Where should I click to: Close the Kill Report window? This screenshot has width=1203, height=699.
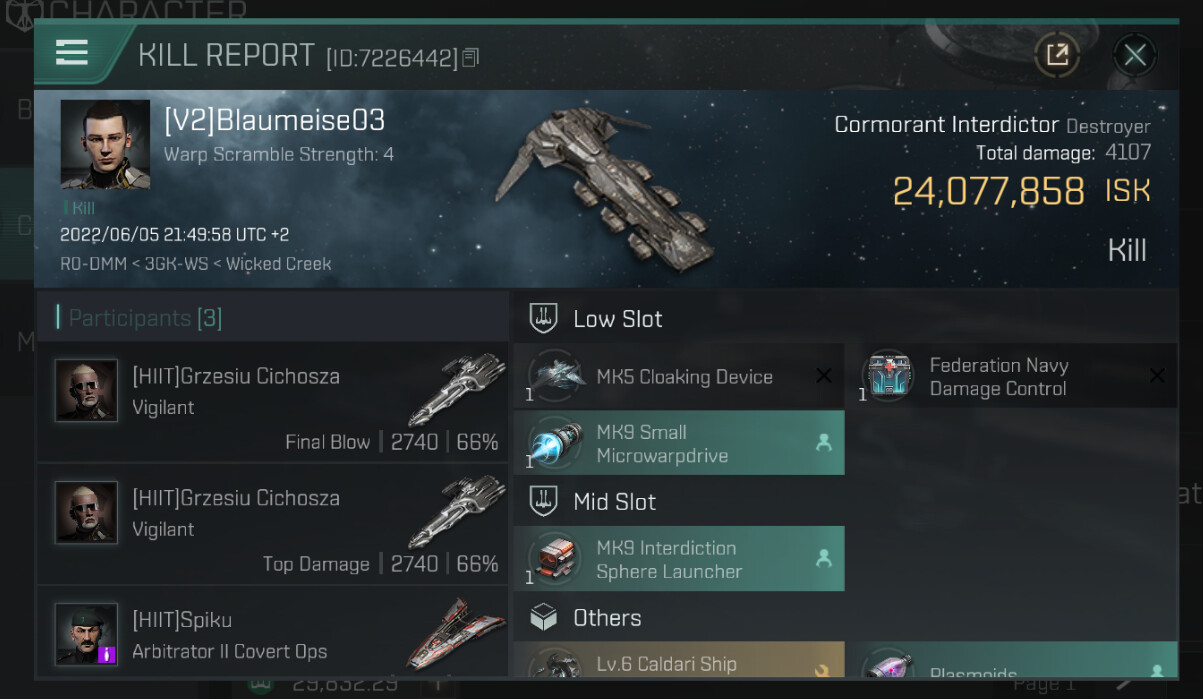[x=1134, y=54]
